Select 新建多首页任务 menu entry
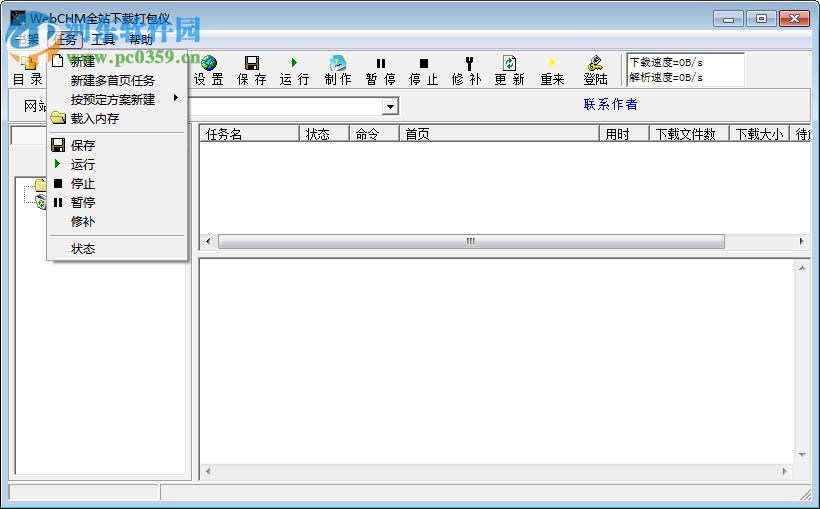This screenshot has height=509, width=820. click(x=117, y=81)
